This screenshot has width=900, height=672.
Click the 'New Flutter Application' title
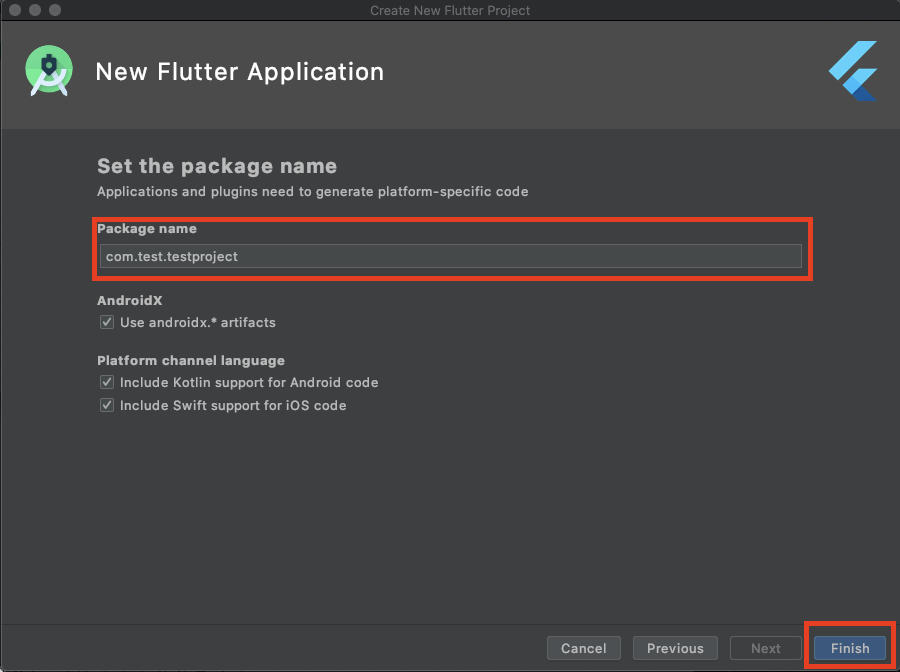coord(239,72)
